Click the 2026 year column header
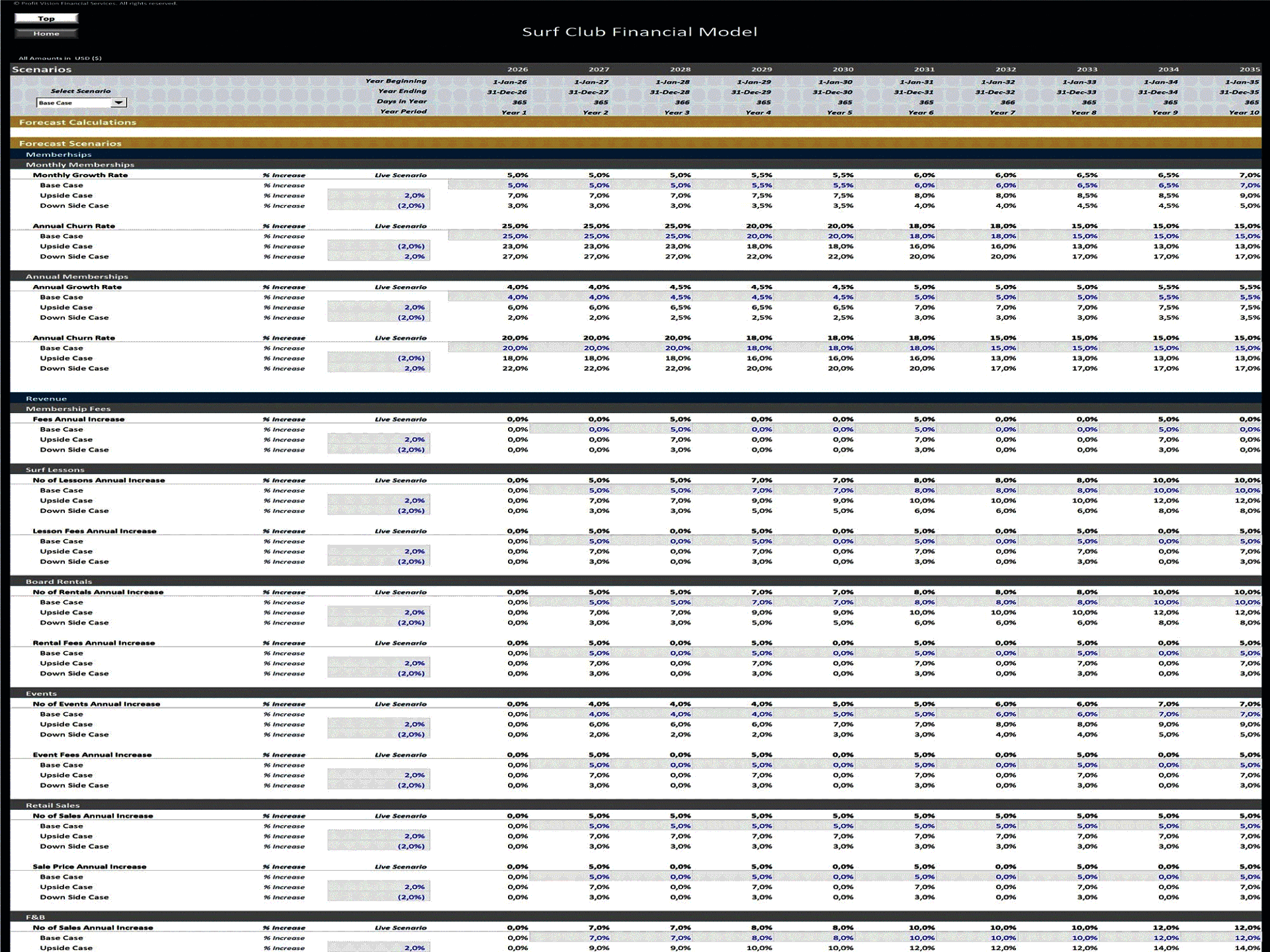Image resolution: width=1270 pixels, height=952 pixels. [x=517, y=69]
